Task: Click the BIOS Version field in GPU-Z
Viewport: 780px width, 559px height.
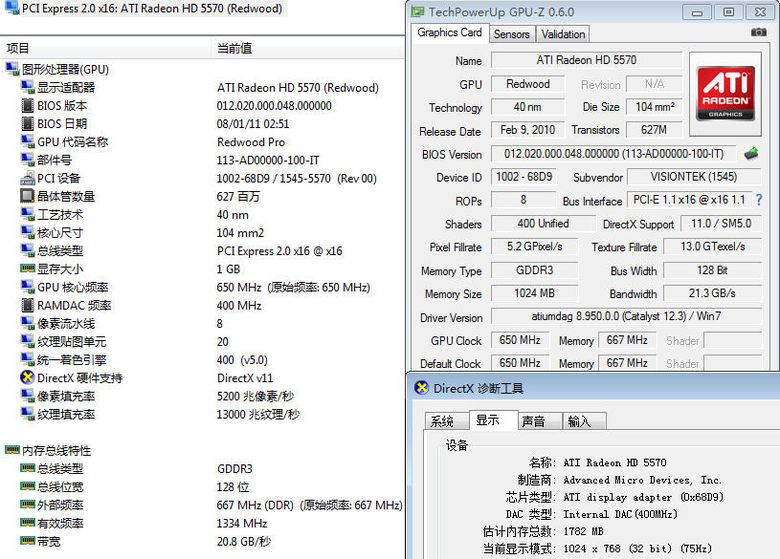Action: coord(614,154)
